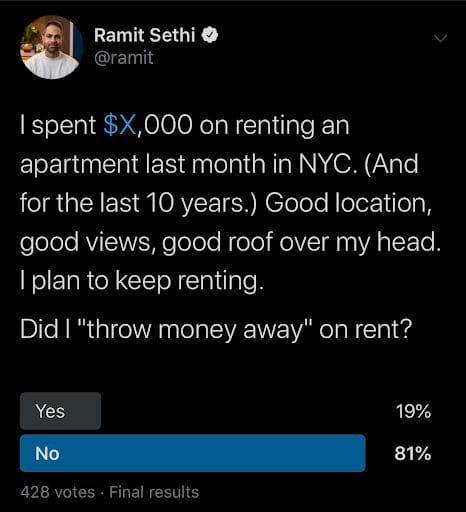Open the Ramit Sethi display name
The width and height of the screenshot is (466, 512).
(144, 35)
